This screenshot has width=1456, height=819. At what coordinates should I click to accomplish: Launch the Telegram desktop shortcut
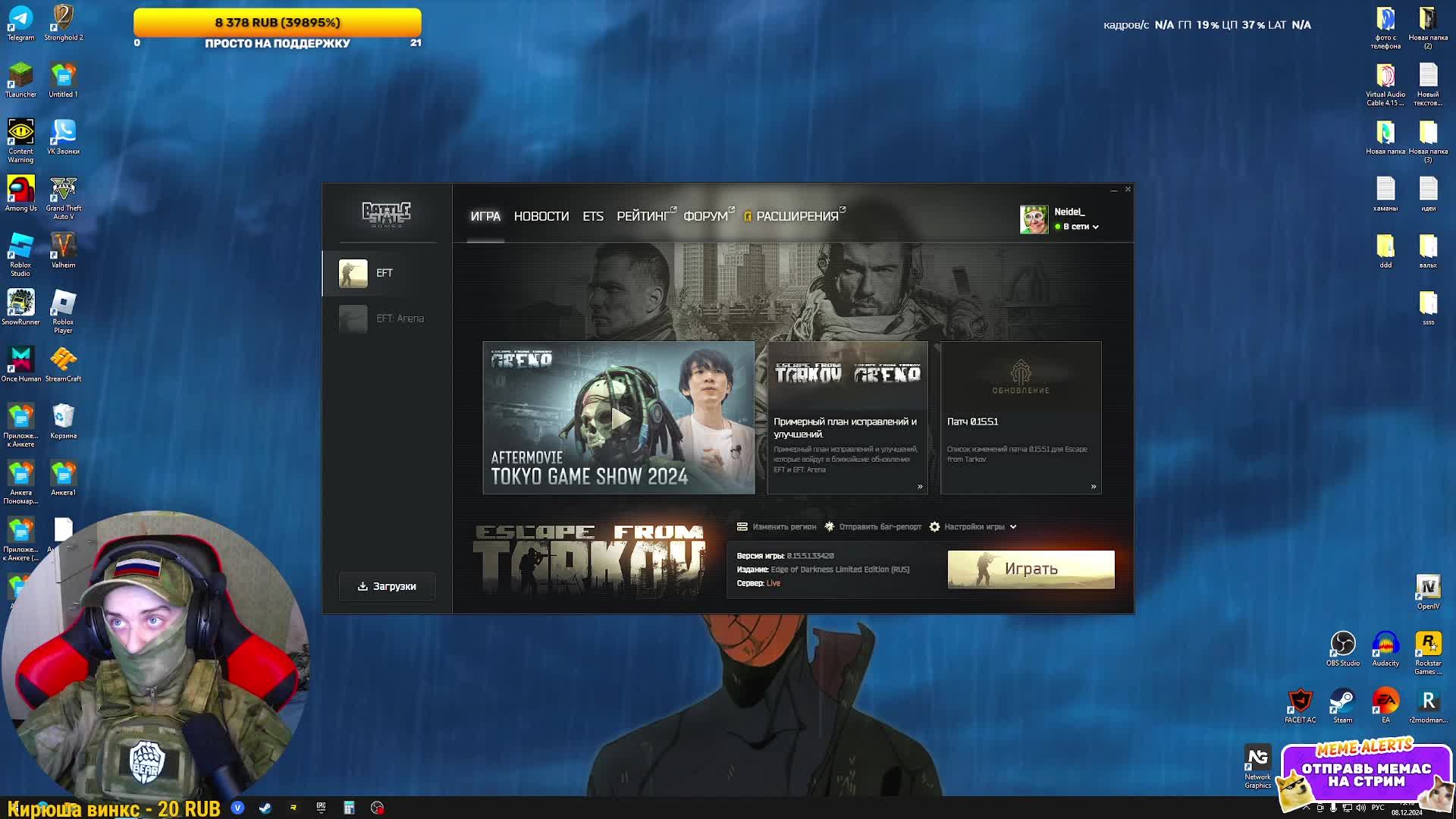(20, 20)
